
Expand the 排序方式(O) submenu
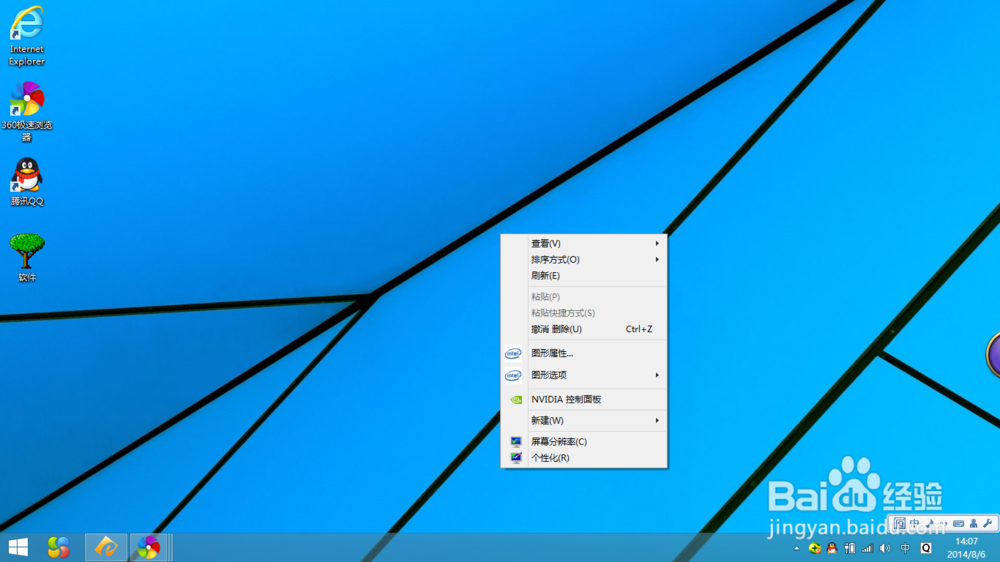tap(584, 260)
